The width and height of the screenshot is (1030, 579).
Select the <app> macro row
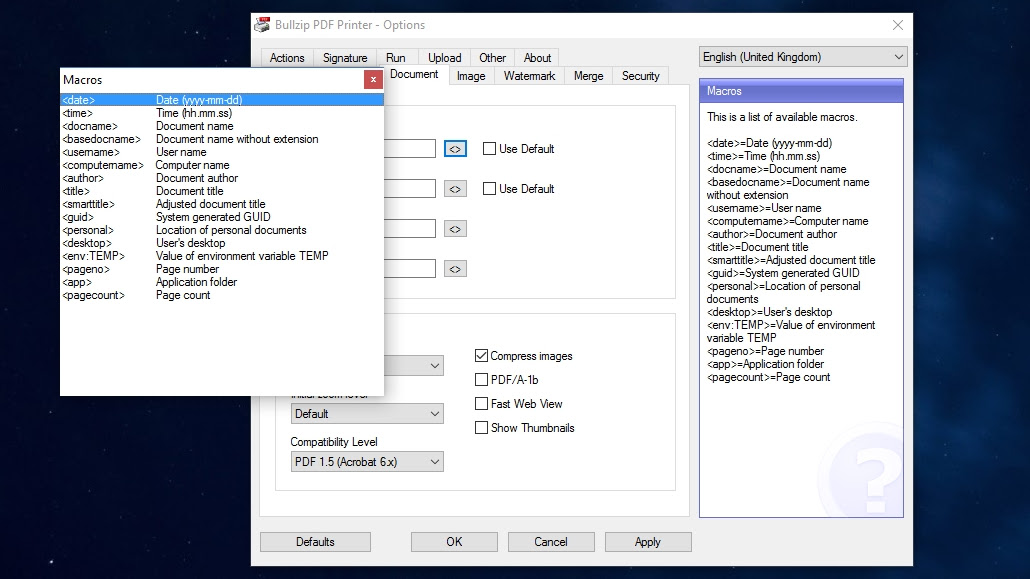222,282
